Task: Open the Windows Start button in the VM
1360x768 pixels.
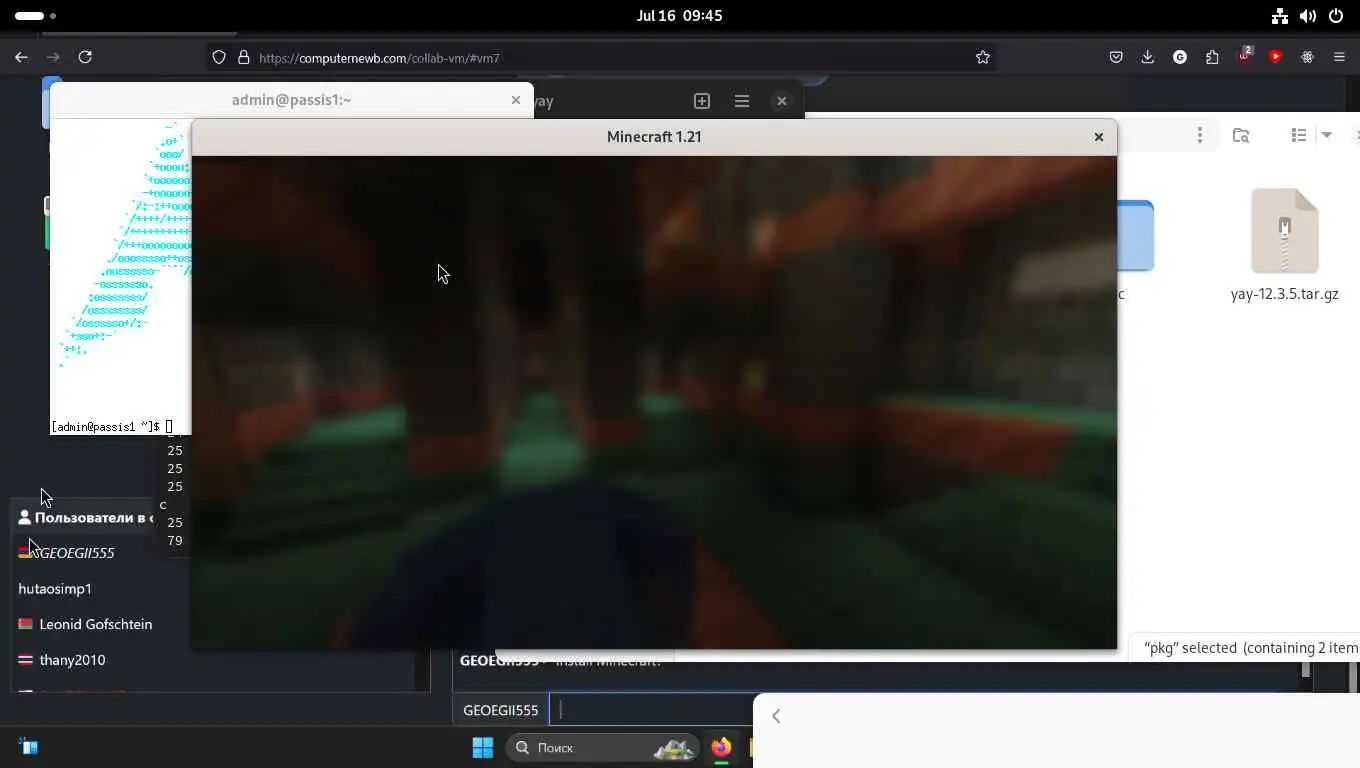Action: pos(483,747)
